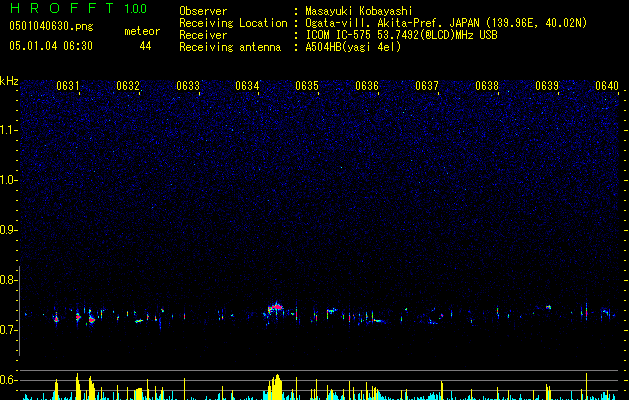
Task: Click the meteor label
Action: click(x=142, y=31)
